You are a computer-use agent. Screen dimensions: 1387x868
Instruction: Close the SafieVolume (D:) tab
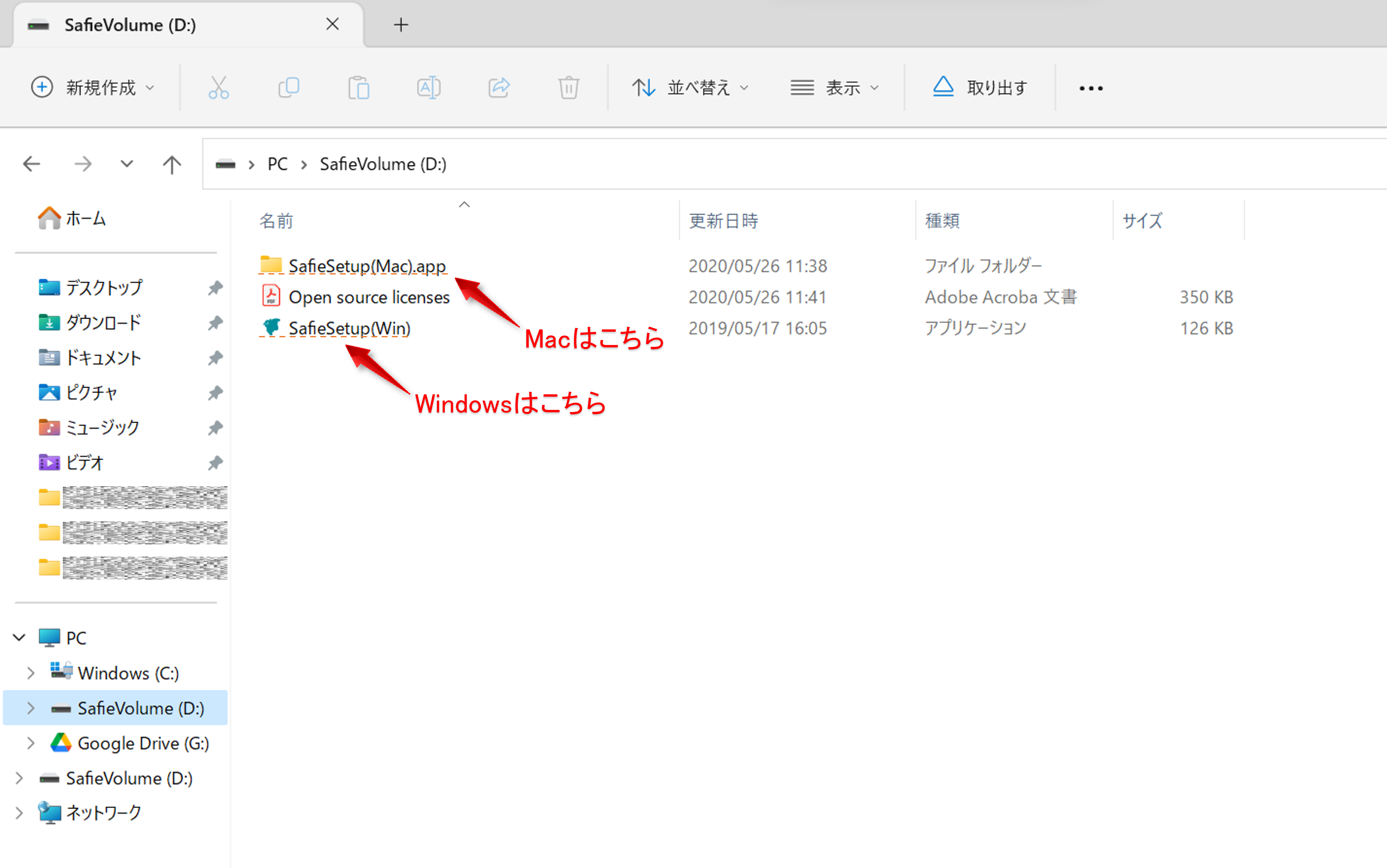333,24
